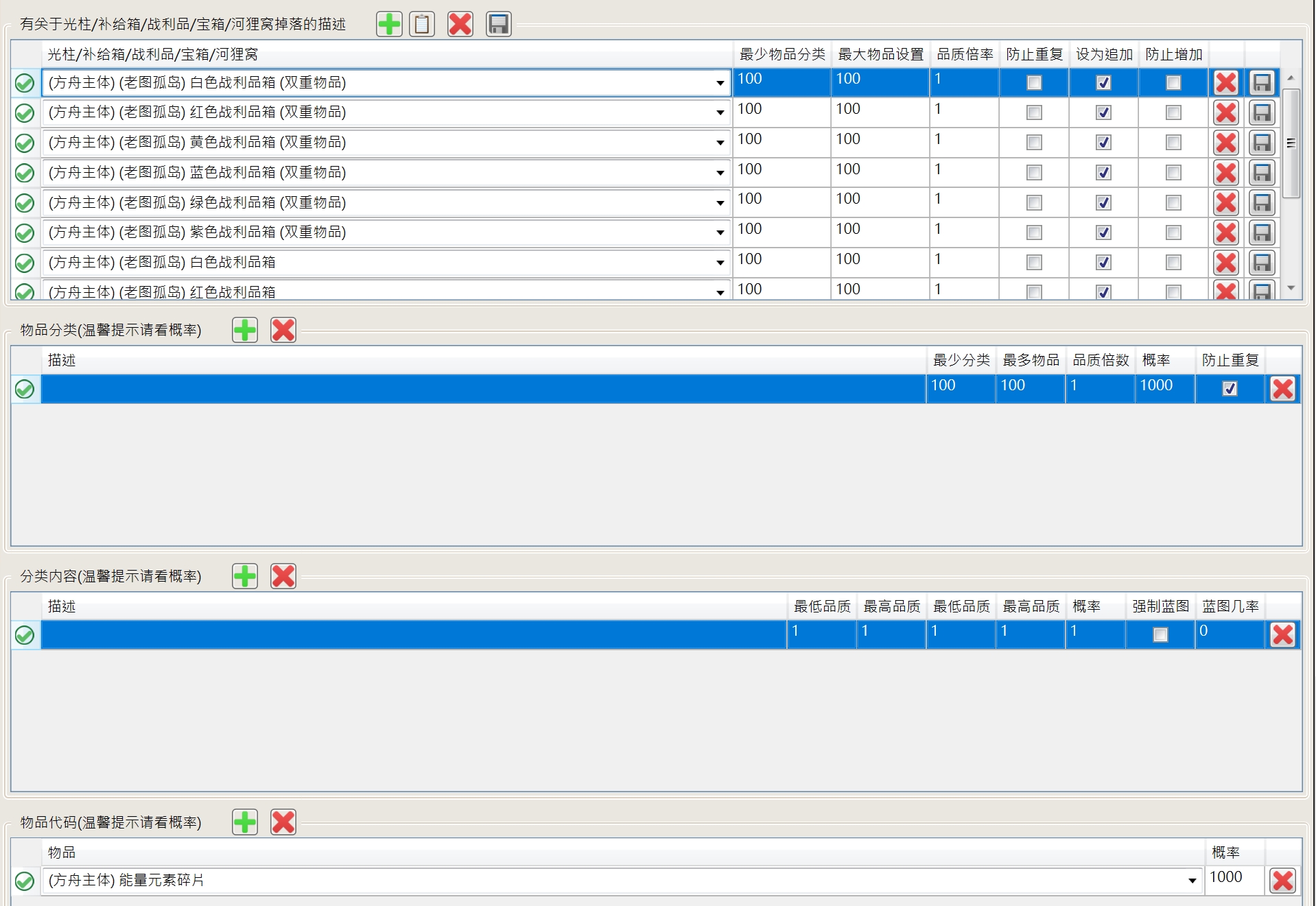Delete the 黄色战利品箱 (双重物品) row
The image size is (1316, 906).
1226,143
